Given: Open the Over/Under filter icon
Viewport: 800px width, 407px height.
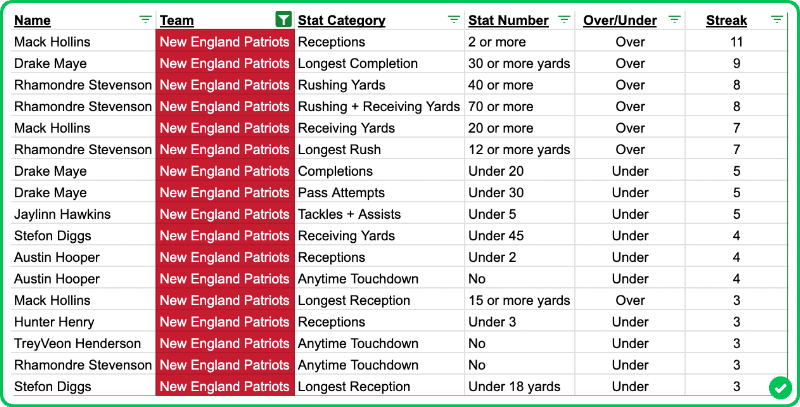Looking at the screenshot, I should coord(674,20).
